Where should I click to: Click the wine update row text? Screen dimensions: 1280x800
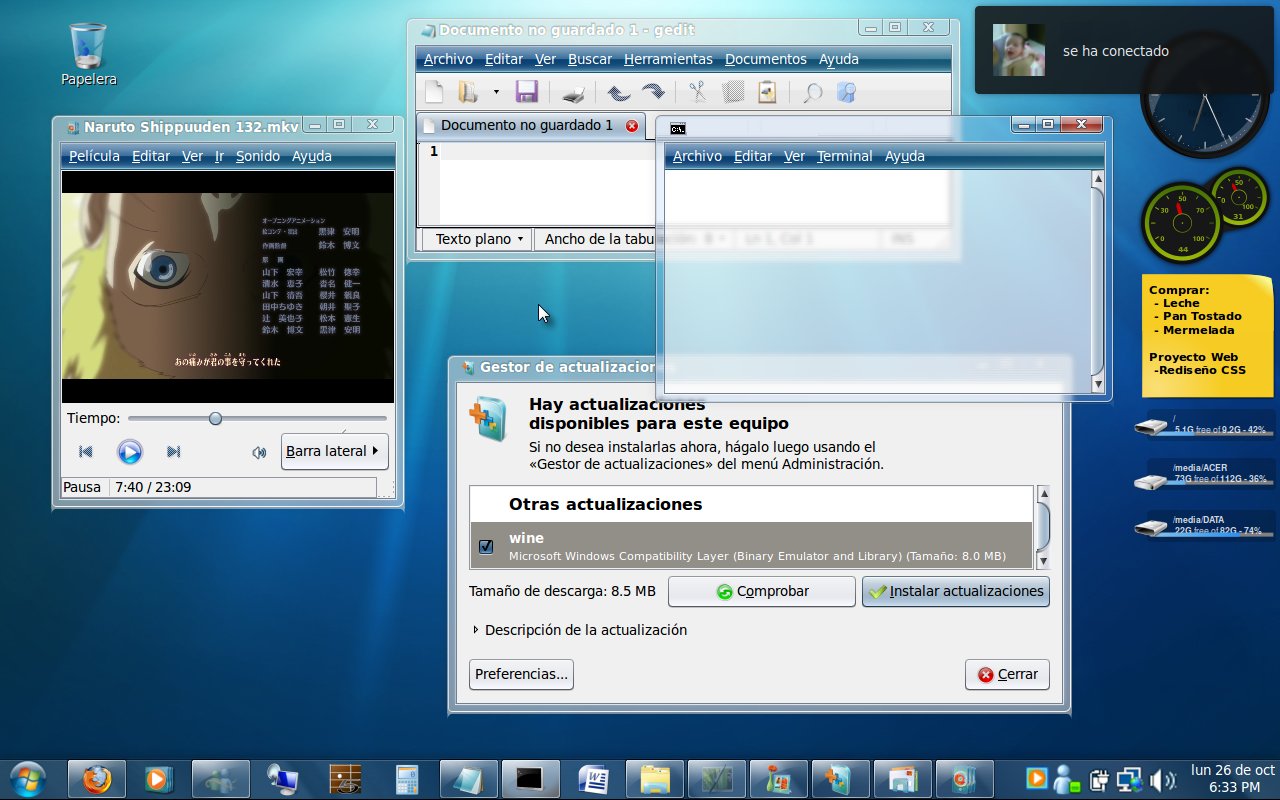(x=757, y=546)
